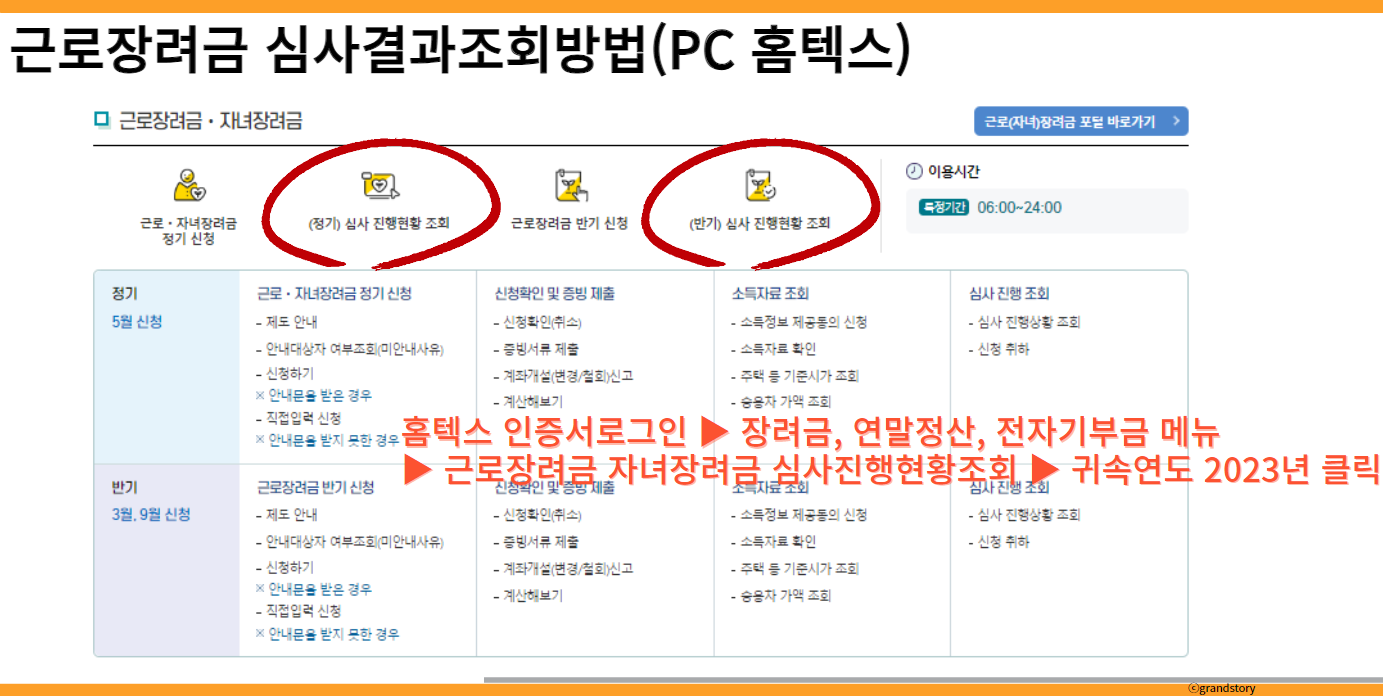Image resolution: width=1383 pixels, height=696 pixels.
Task: Click 심사 진행상황 조회 in the 반기 row
Action: click(x=1024, y=515)
